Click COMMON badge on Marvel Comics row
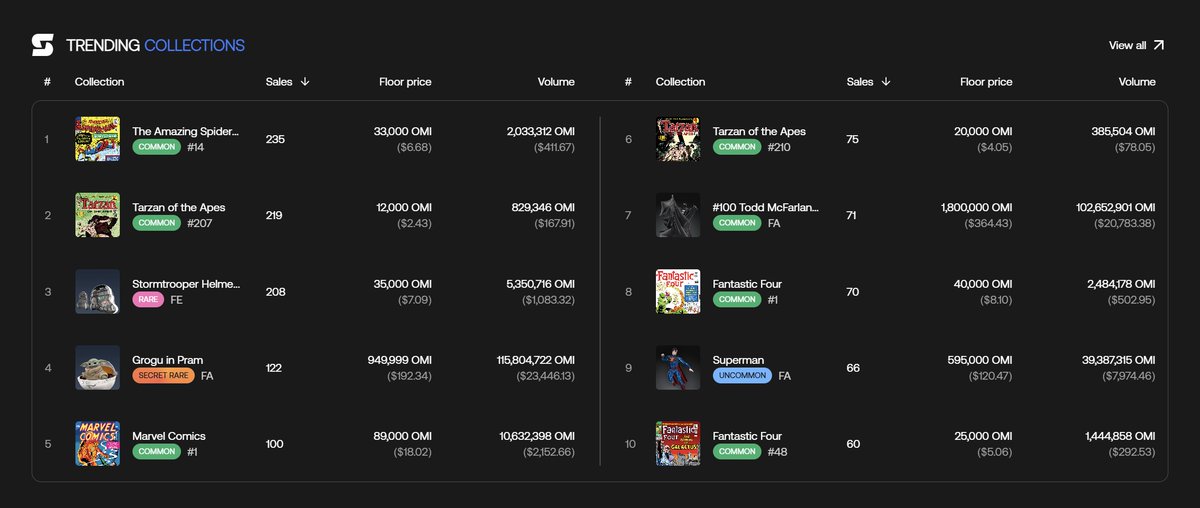The height and width of the screenshot is (508, 1200). pyautogui.click(x=156, y=452)
